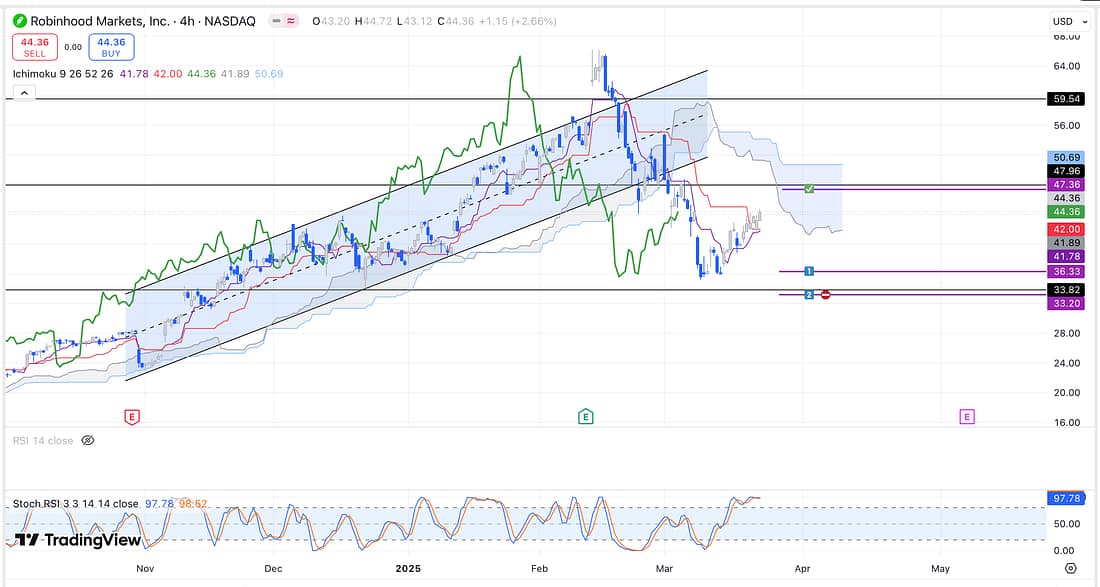
Task: Click the blue position marker labeled 1
Action: coord(808,271)
